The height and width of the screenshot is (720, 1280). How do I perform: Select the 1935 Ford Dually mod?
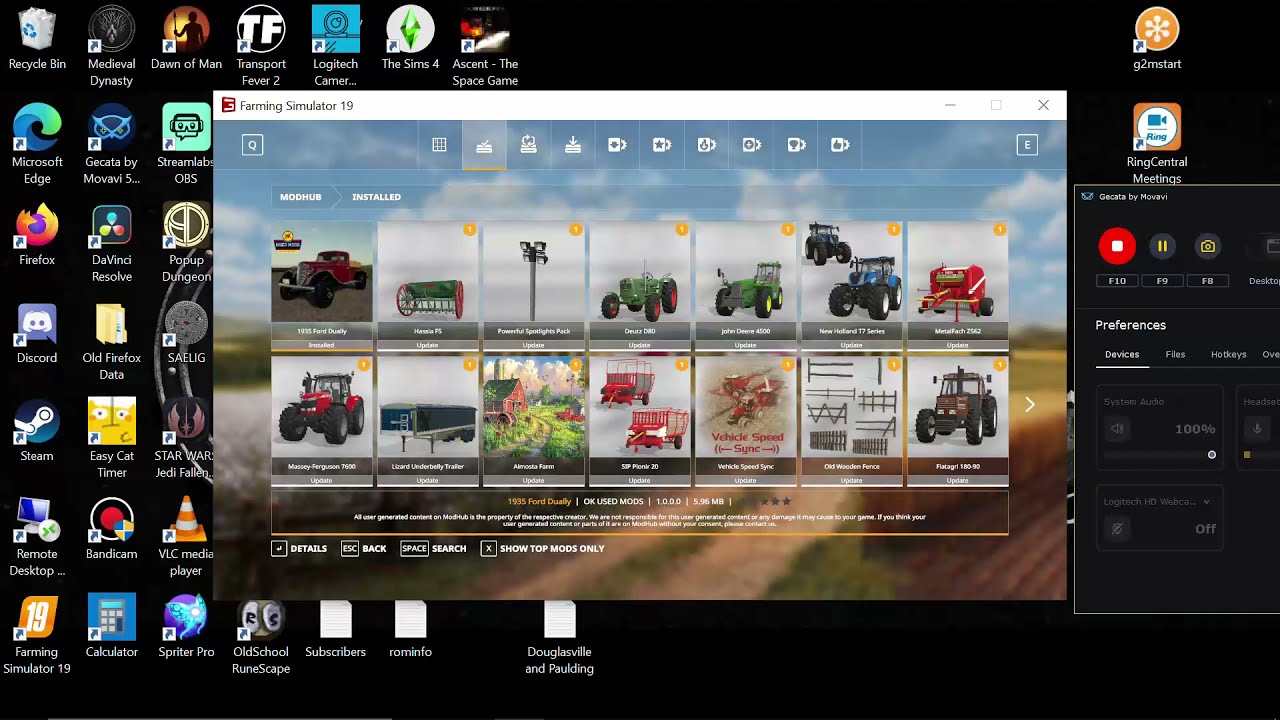point(322,285)
